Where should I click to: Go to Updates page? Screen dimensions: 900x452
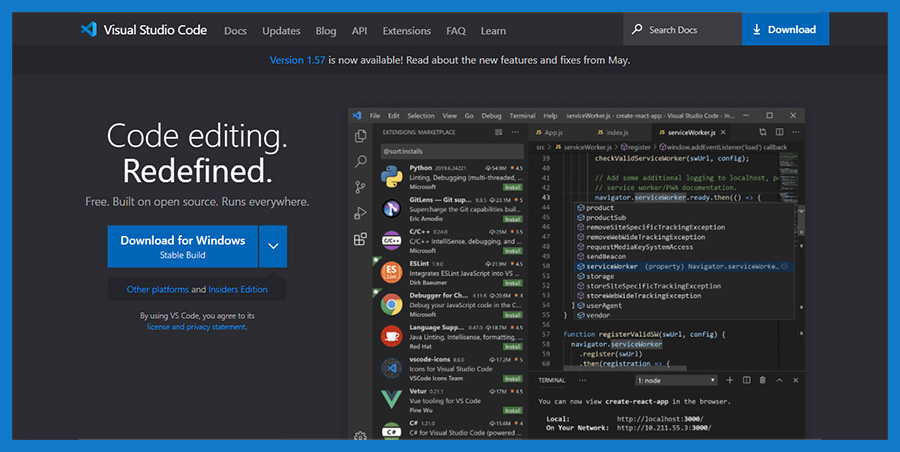[281, 30]
